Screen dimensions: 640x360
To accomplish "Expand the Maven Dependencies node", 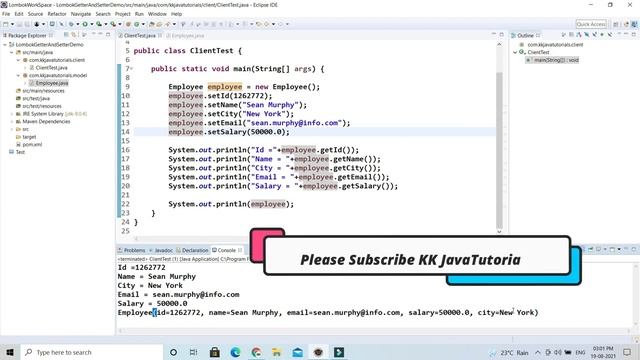I will [x=11, y=122].
